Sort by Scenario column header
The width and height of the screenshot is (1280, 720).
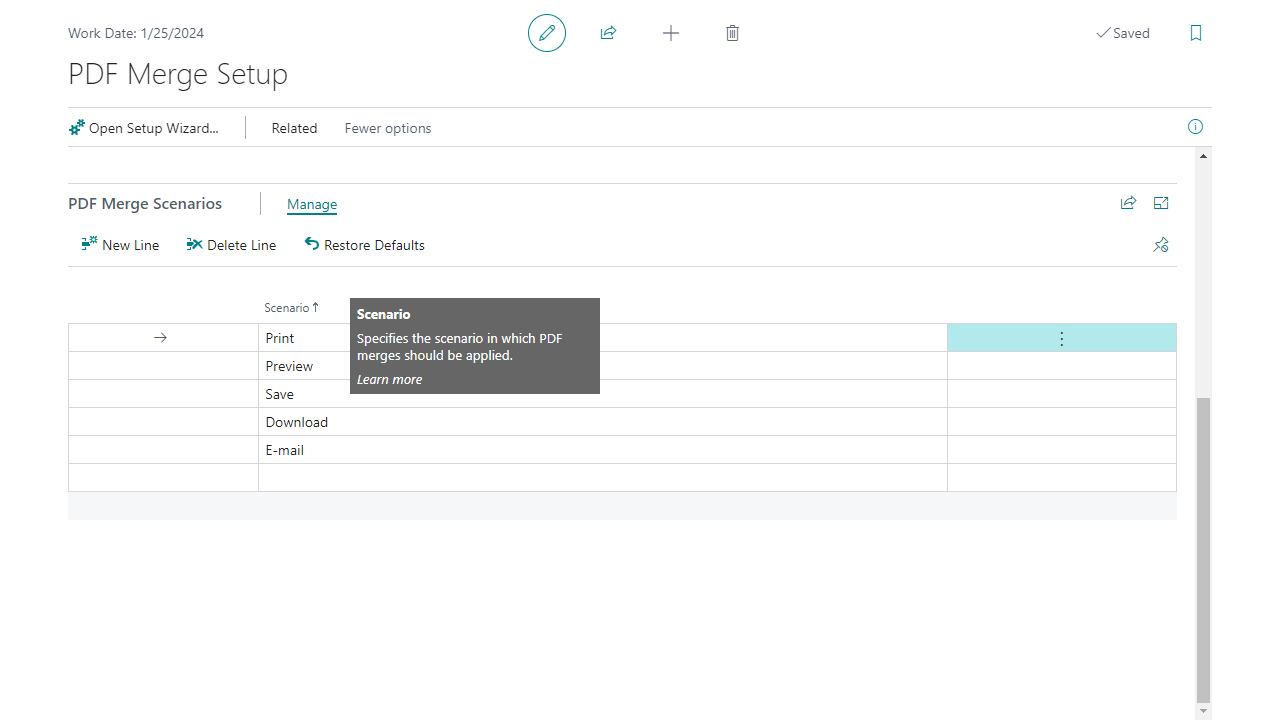[287, 308]
